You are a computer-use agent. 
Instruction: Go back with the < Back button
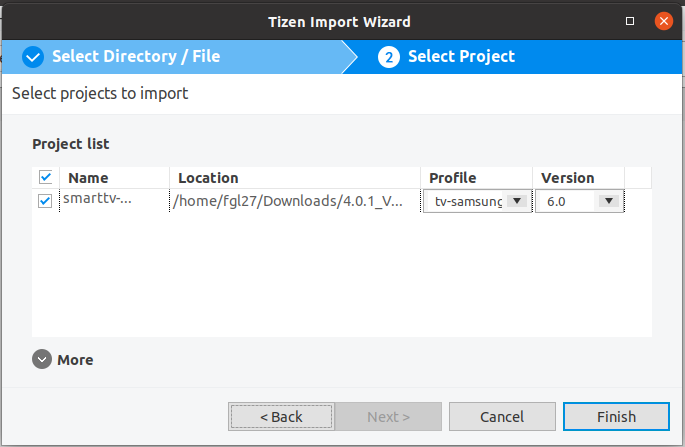pos(281,416)
